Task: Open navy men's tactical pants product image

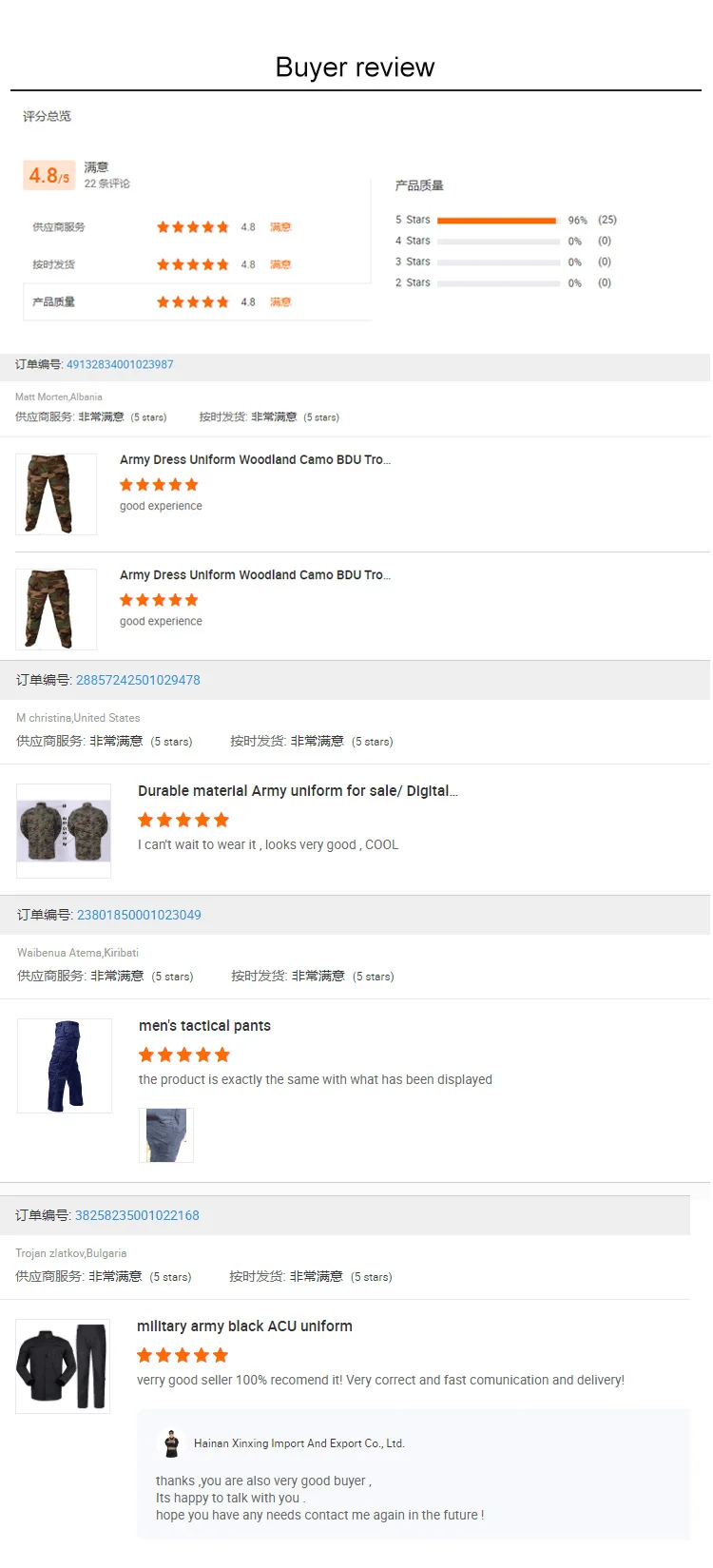Action: tap(65, 1066)
